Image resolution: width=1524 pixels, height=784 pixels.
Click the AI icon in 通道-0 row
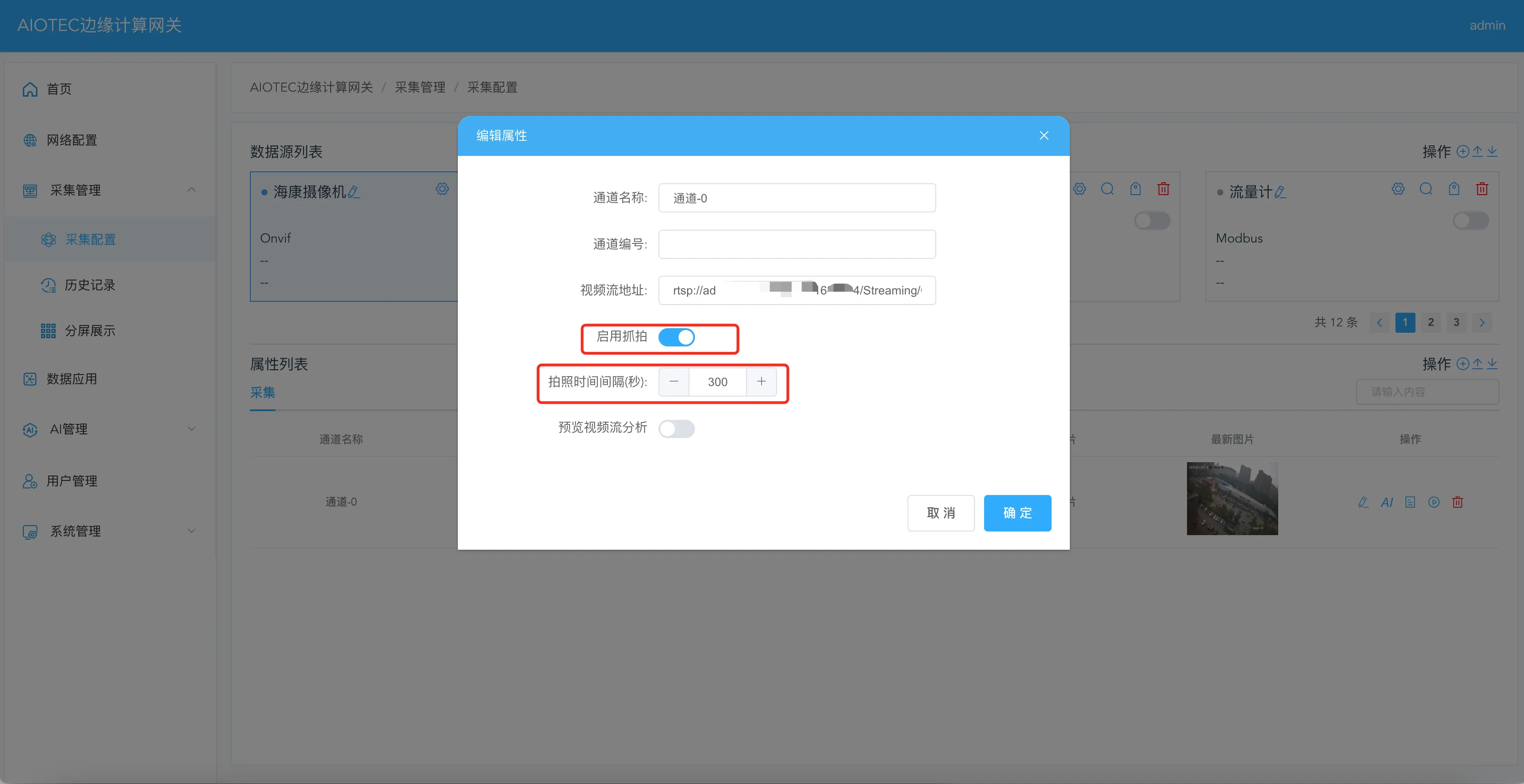(1387, 503)
